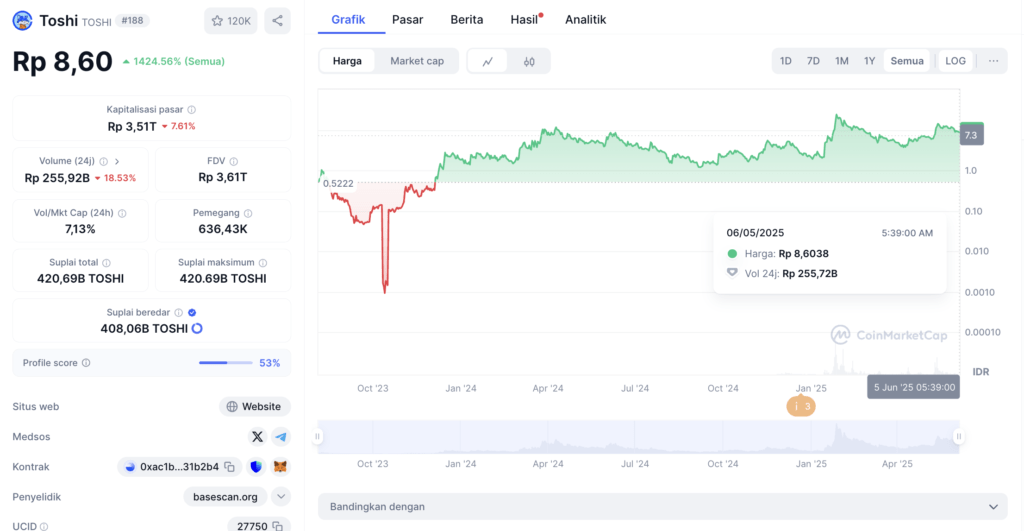1024x531 pixels.
Task: Click the 0.5222 chart baseline label
Action: coord(338,184)
